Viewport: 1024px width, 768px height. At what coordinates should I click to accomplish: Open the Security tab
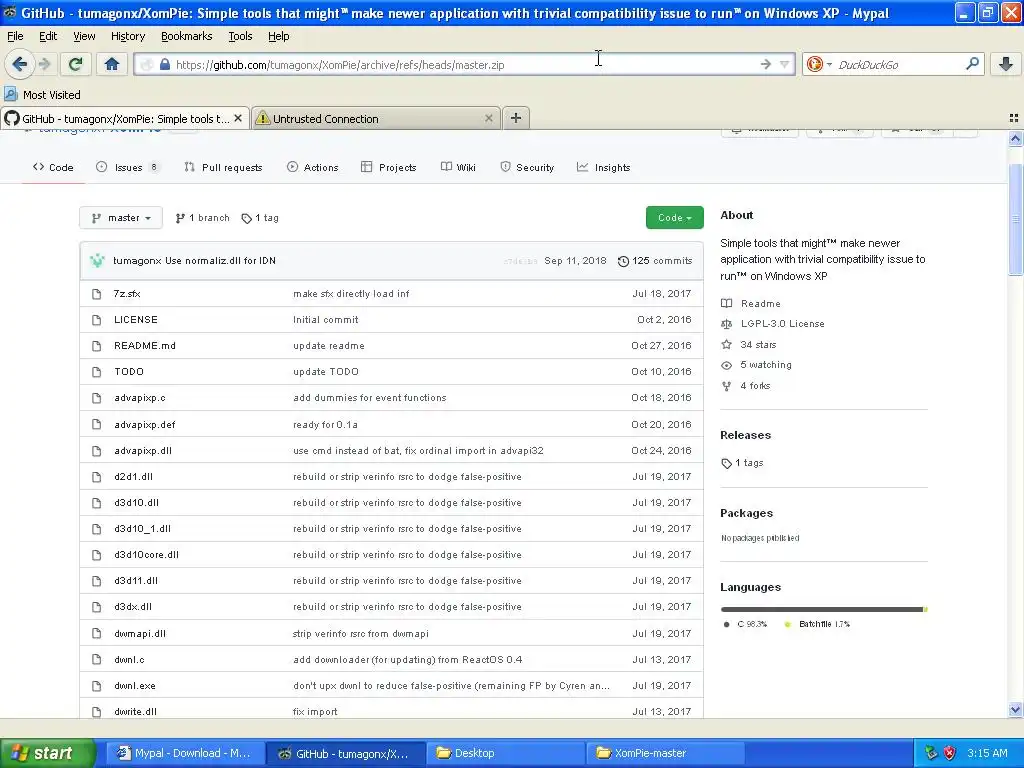(x=527, y=167)
